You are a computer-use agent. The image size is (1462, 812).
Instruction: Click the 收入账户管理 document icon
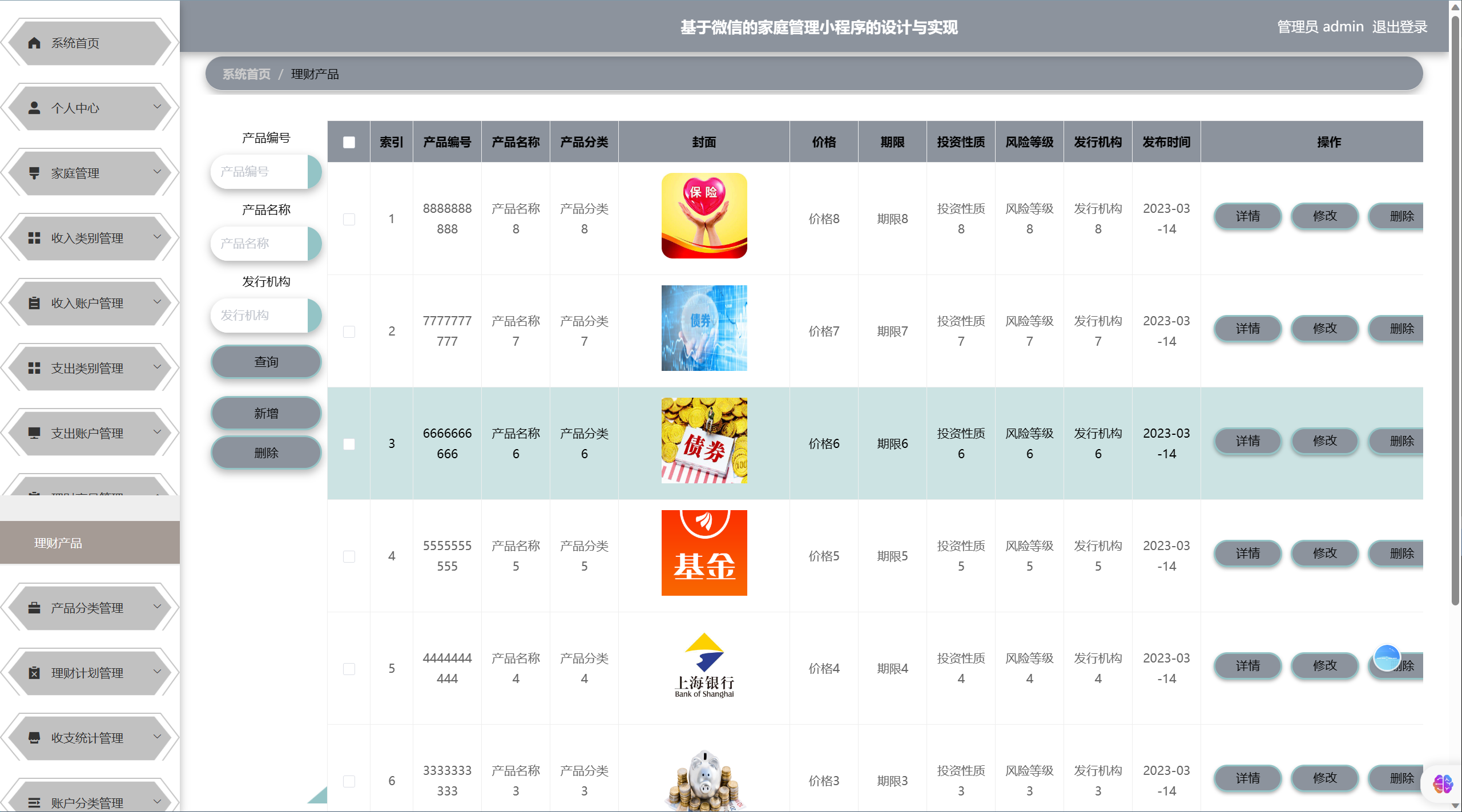[x=33, y=302]
